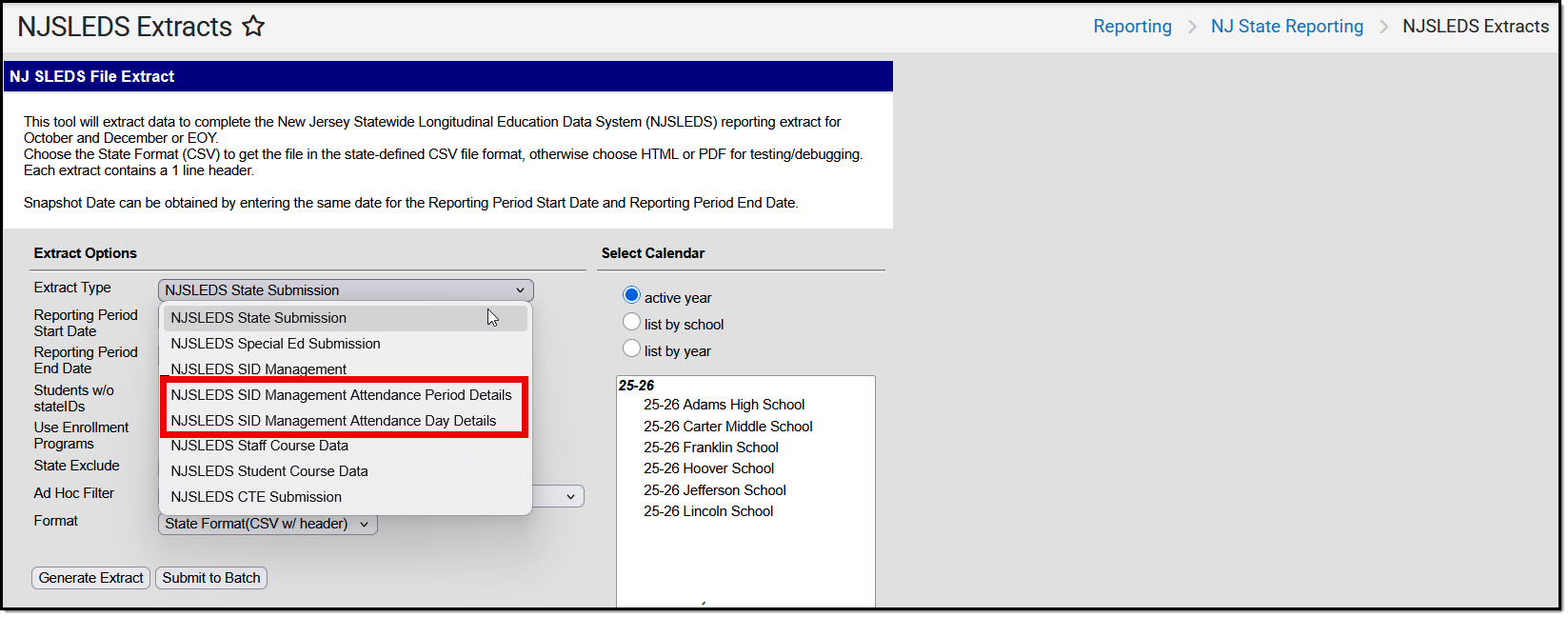The height and width of the screenshot is (617, 1568).
Task: Choose the list by year radio
Action: click(631, 348)
